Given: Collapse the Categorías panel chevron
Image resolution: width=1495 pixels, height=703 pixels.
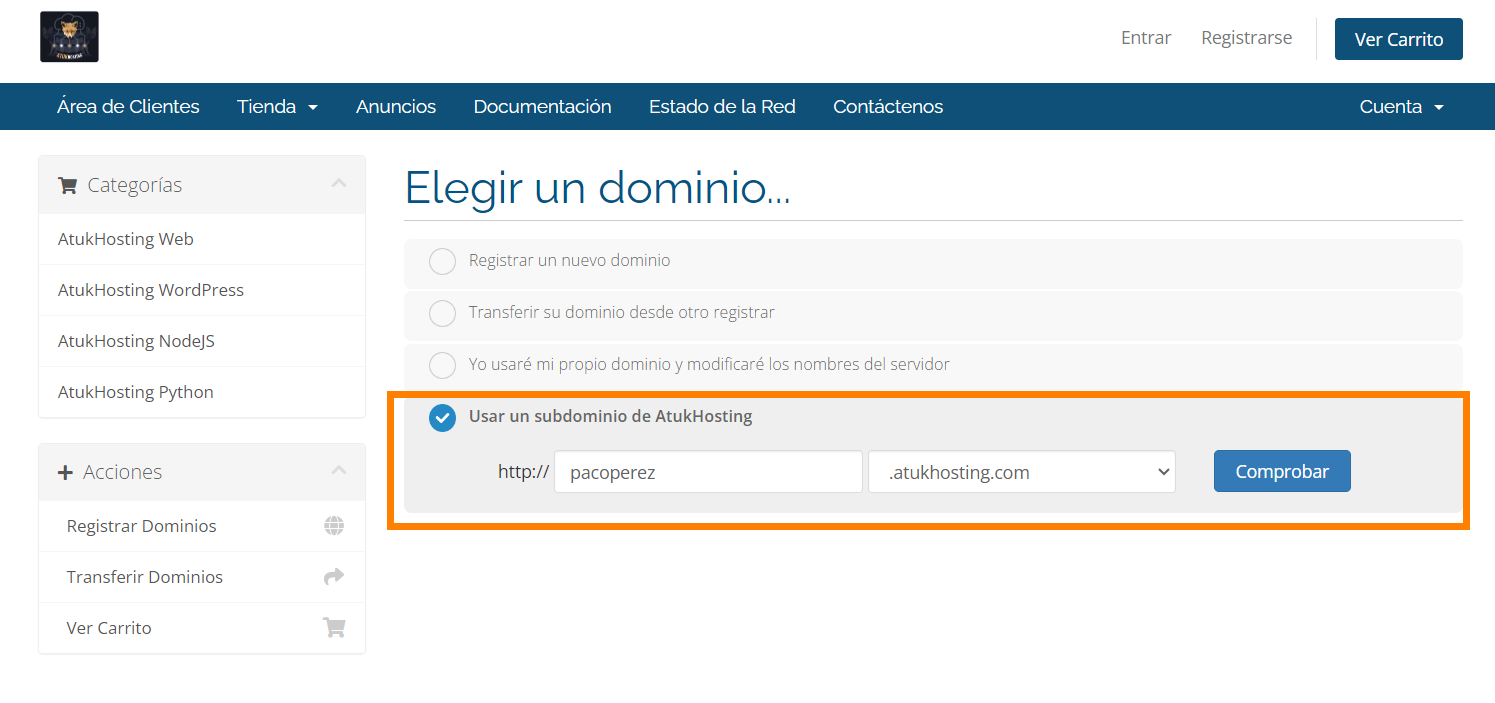Looking at the screenshot, I should [339, 184].
